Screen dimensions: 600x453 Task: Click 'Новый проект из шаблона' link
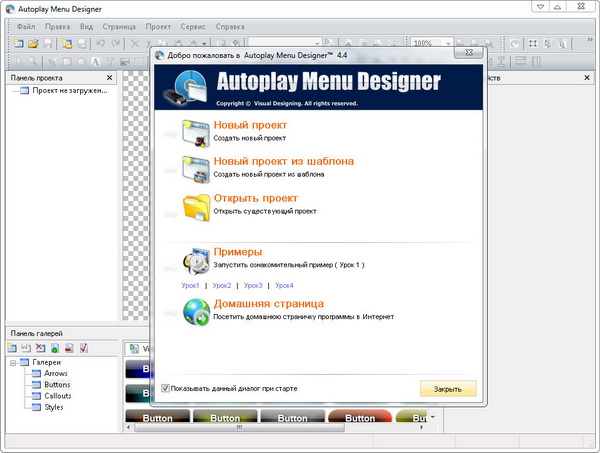[x=284, y=161]
